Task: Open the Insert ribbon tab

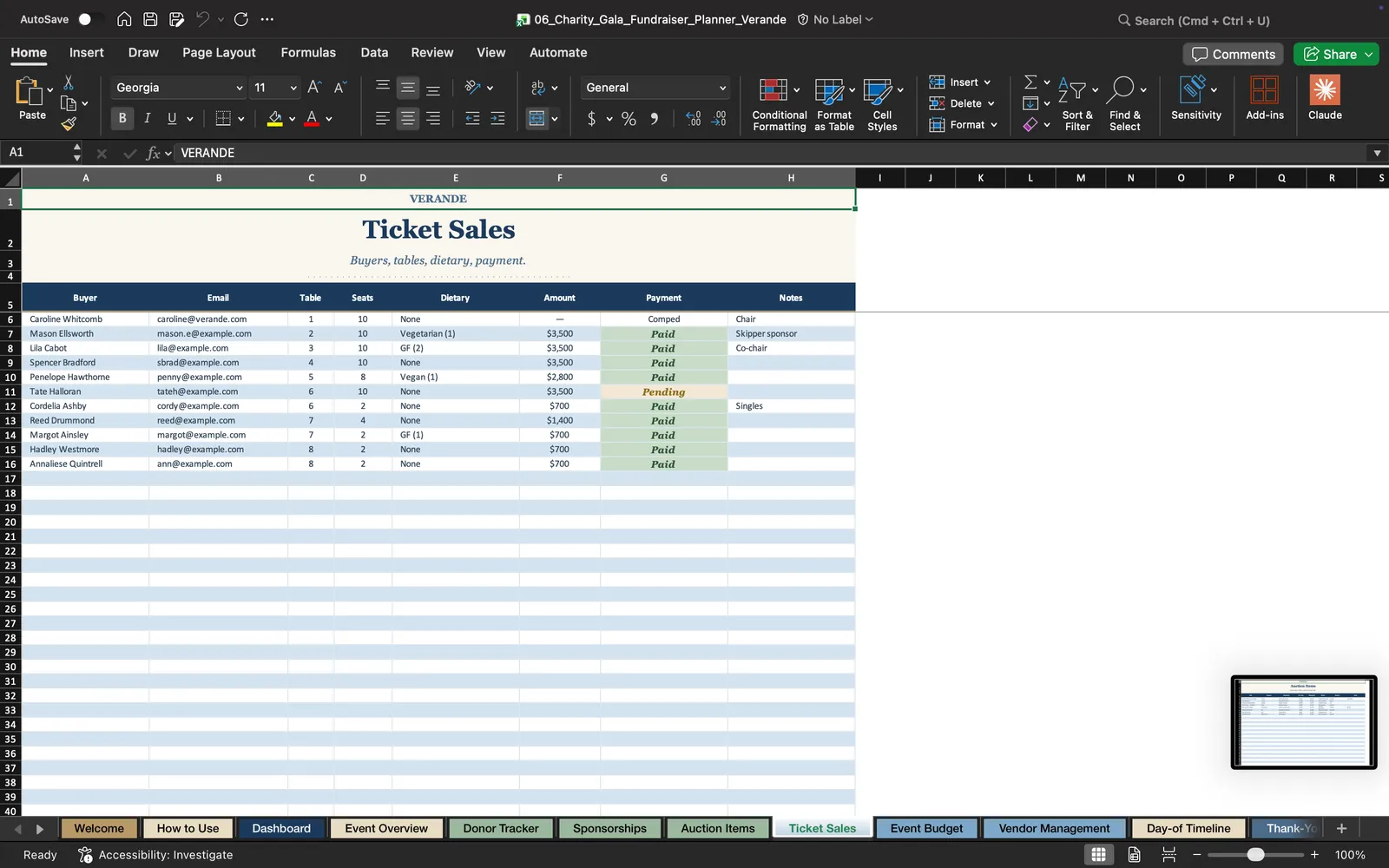Action: [x=87, y=52]
